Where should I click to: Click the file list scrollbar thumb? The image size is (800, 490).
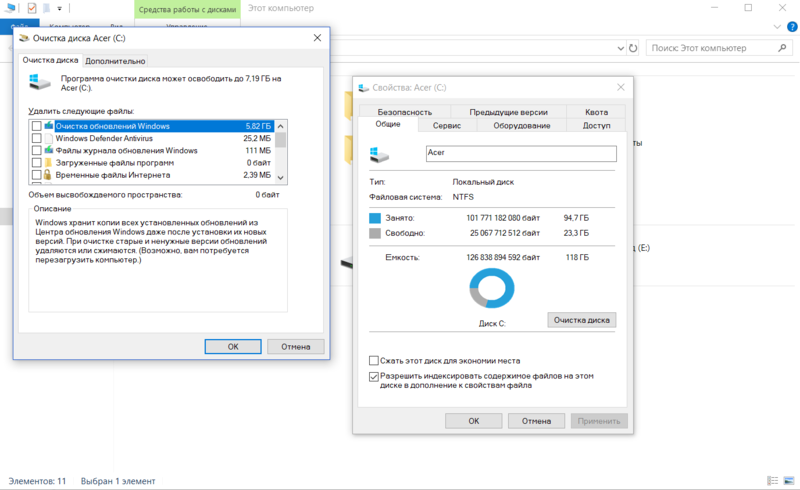pyautogui.click(x=281, y=139)
